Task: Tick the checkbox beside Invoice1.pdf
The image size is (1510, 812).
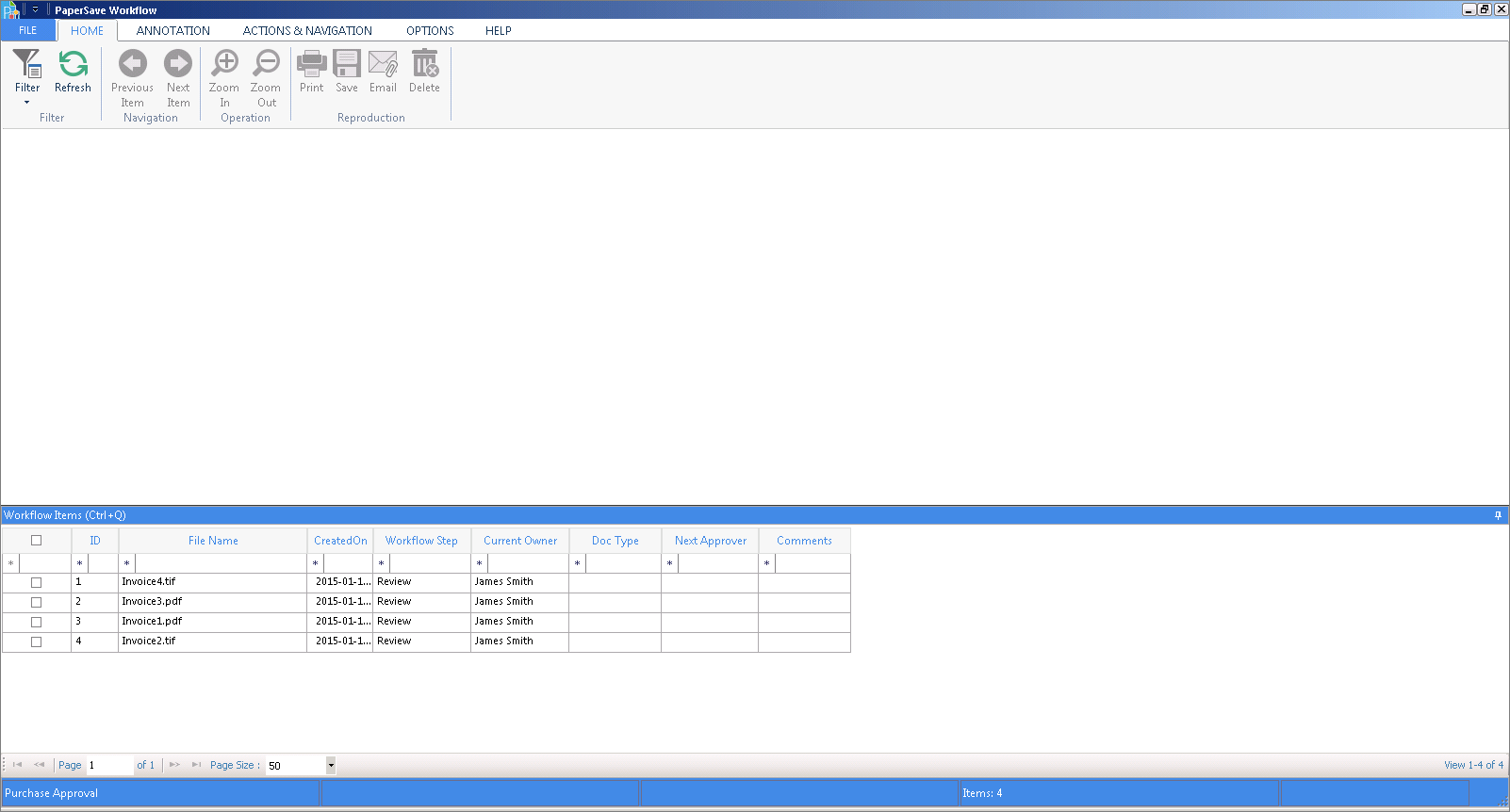Action: [37, 622]
